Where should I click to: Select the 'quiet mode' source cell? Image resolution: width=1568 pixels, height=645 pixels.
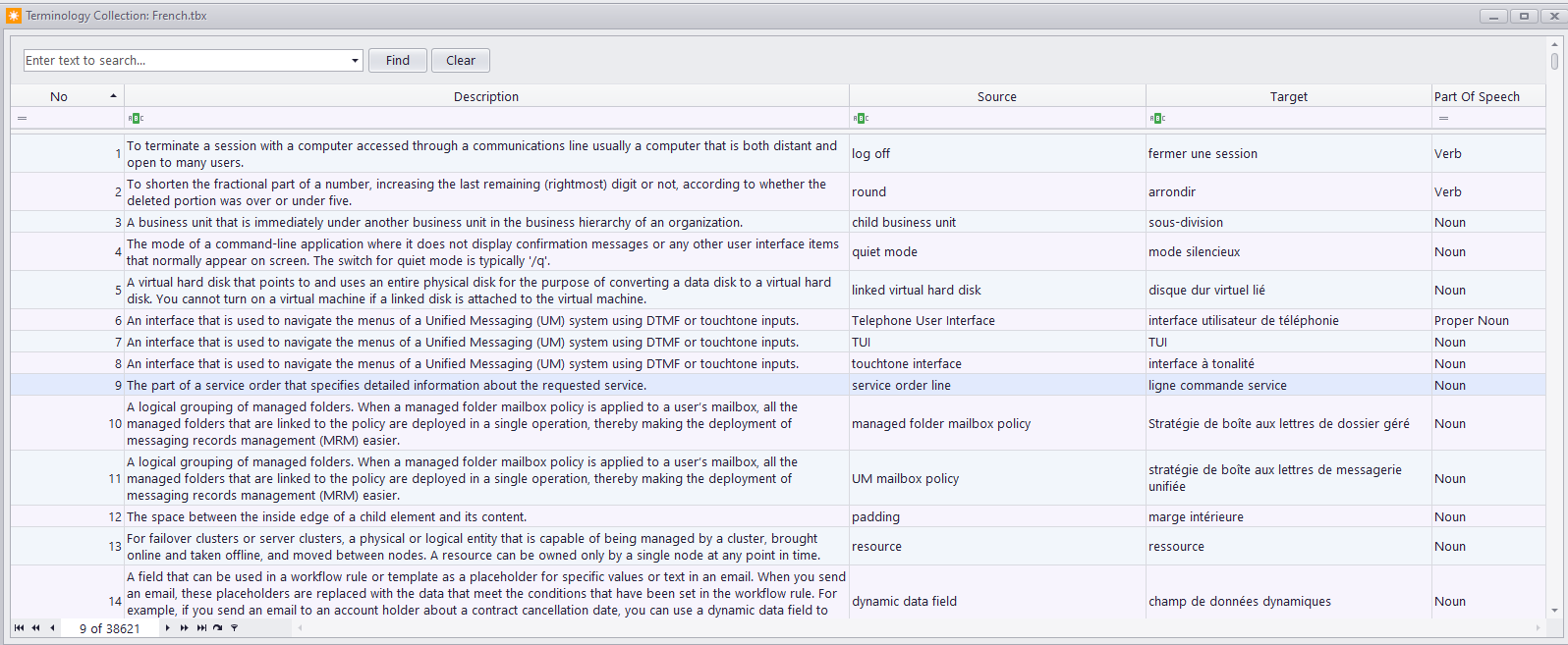[x=997, y=252]
